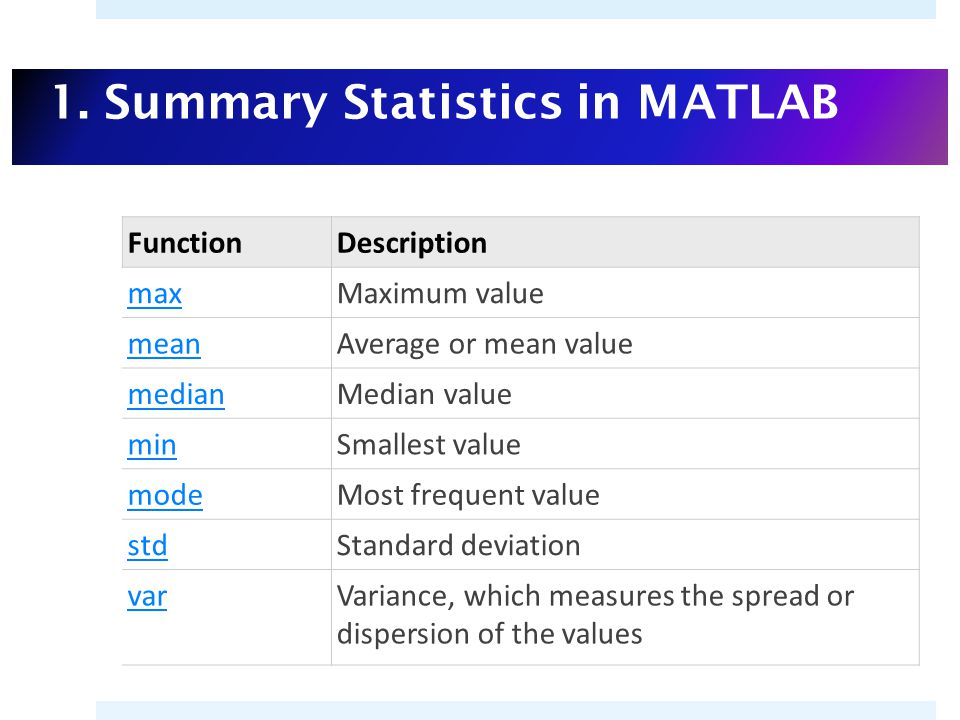The width and height of the screenshot is (960, 720).
Task: Select the Standard deviation description cell
Action: 625,544
